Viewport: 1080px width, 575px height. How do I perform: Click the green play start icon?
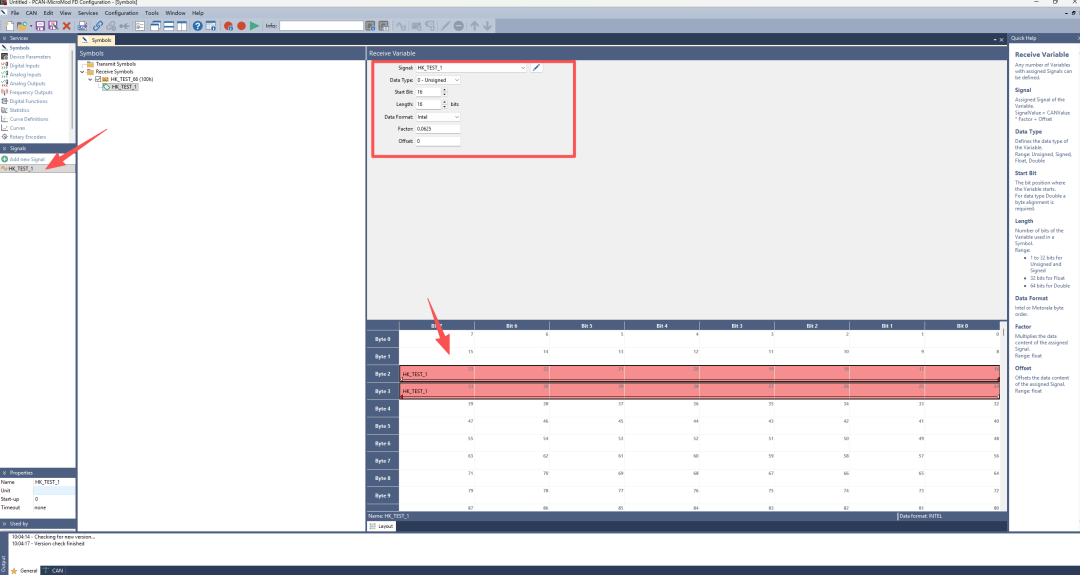point(254,25)
